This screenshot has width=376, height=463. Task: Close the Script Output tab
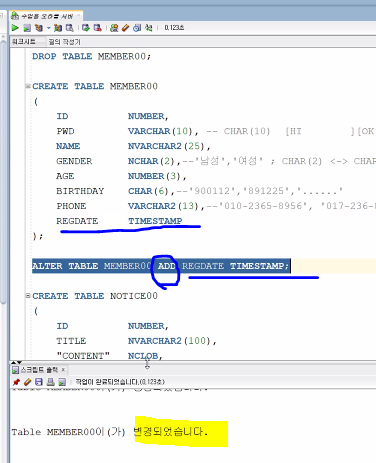63,370
